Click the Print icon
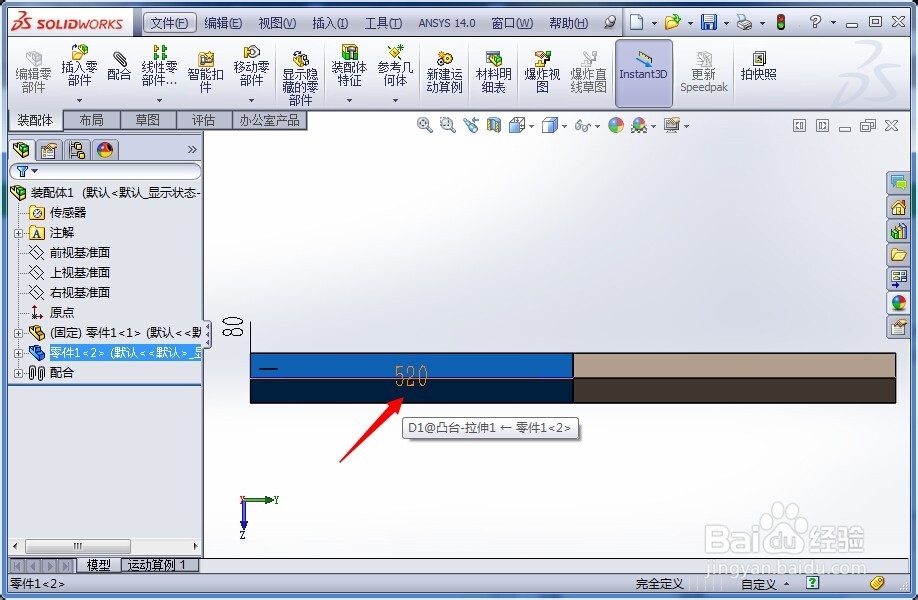Image resolution: width=918 pixels, height=600 pixels. pyautogui.click(x=745, y=22)
